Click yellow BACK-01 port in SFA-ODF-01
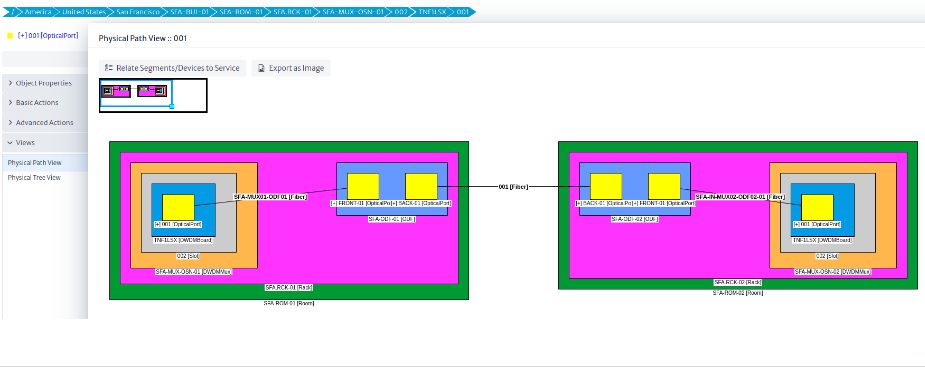The width and height of the screenshot is (925, 391). (421, 186)
